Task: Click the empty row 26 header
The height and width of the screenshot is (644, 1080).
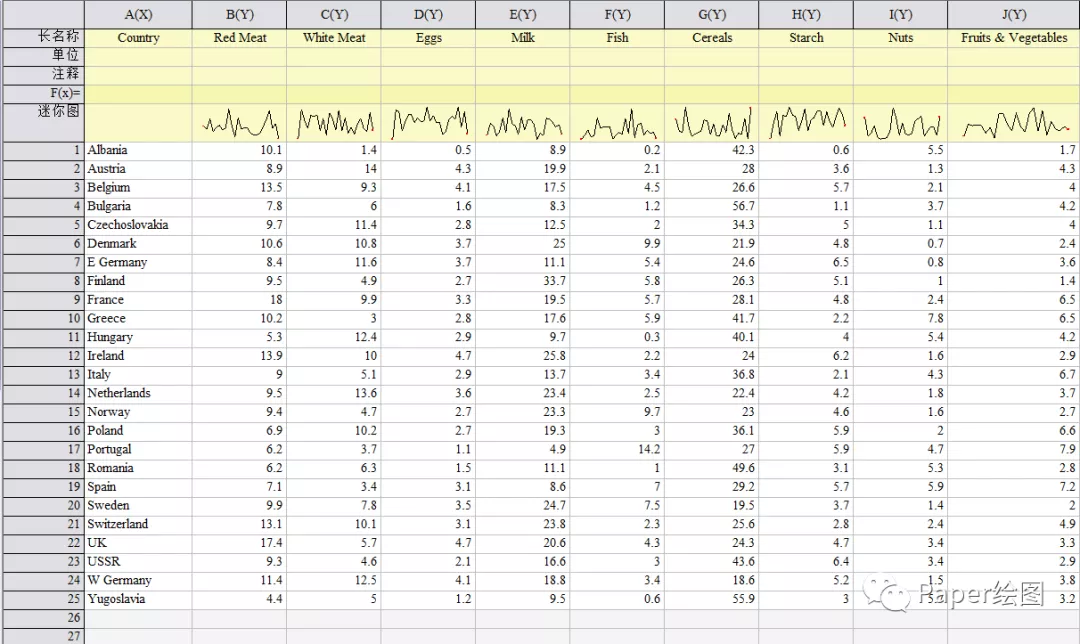Action: coord(42,618)
